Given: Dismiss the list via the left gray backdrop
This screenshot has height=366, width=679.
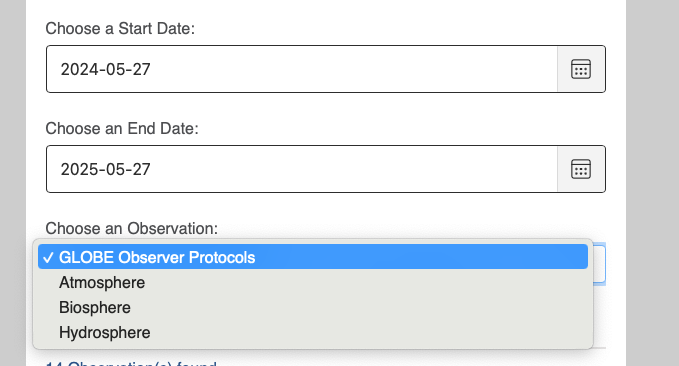Looking at the screenshot, I should (13, 183).
